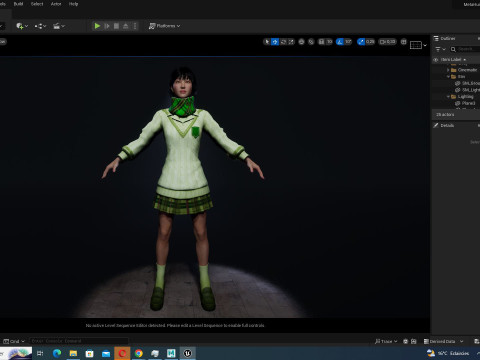Image resolution: width=480 pixels, height=360 pixels.
Task: Activate the Translate (move) gizmo tool
Action: click(x=275, y=42)
